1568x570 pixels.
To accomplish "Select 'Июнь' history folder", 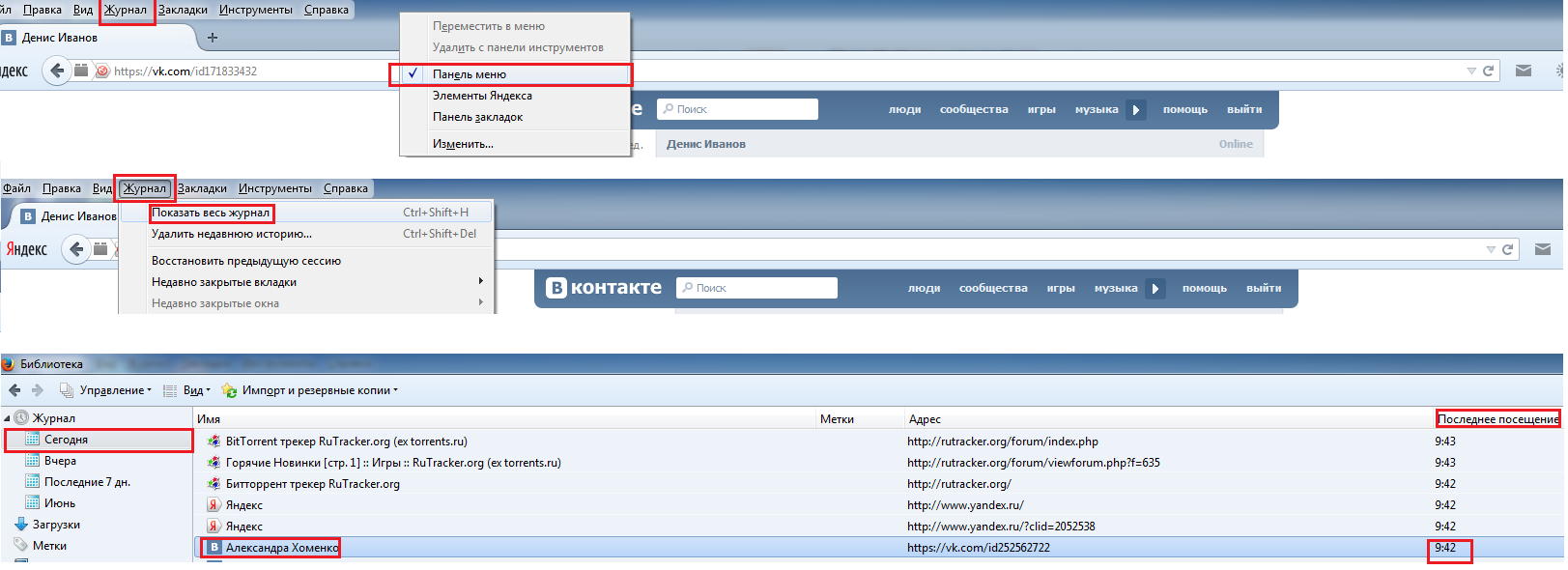I will [x=59, y=503].
